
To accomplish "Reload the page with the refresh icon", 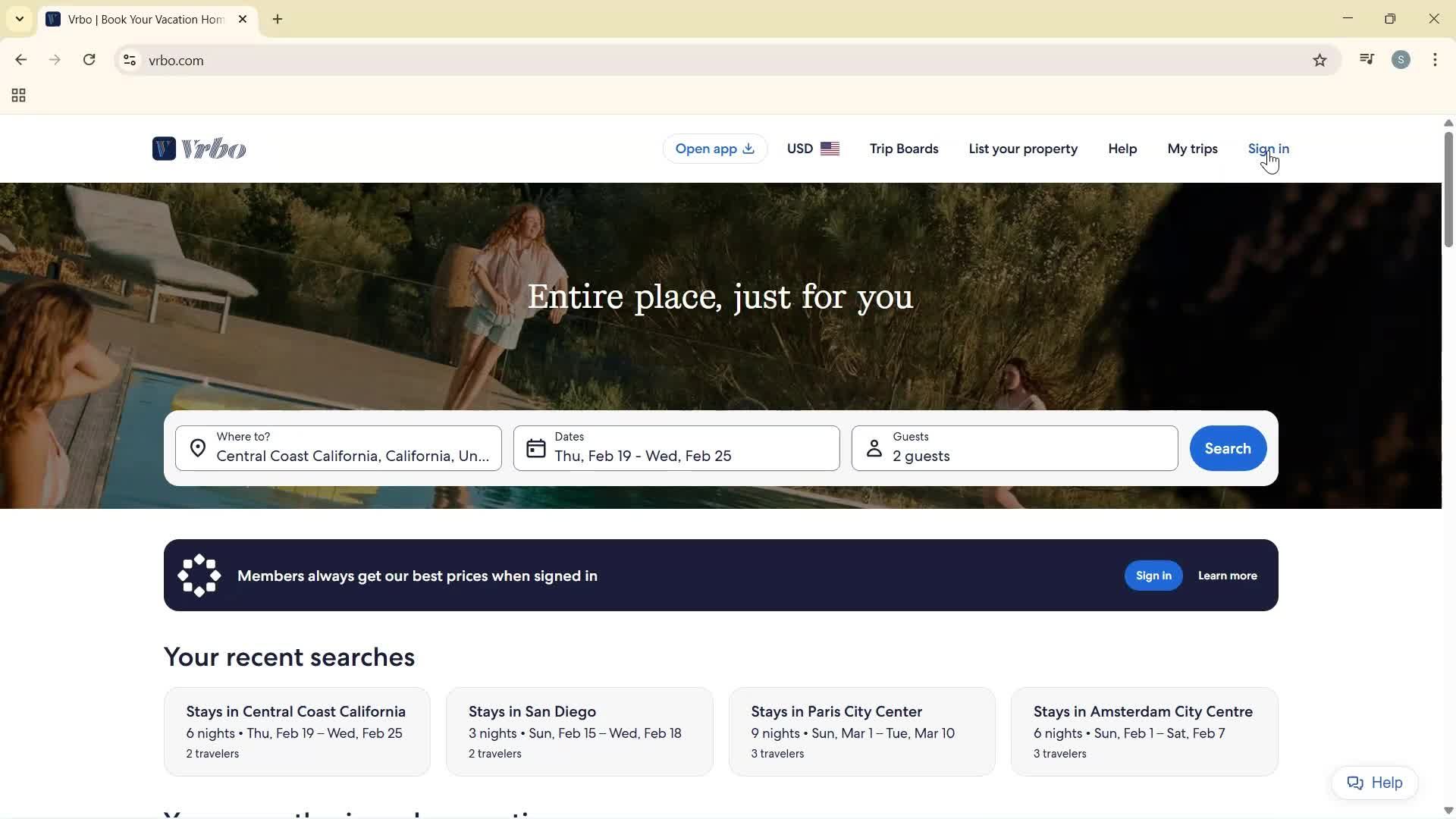I will [x=89, y=60].
